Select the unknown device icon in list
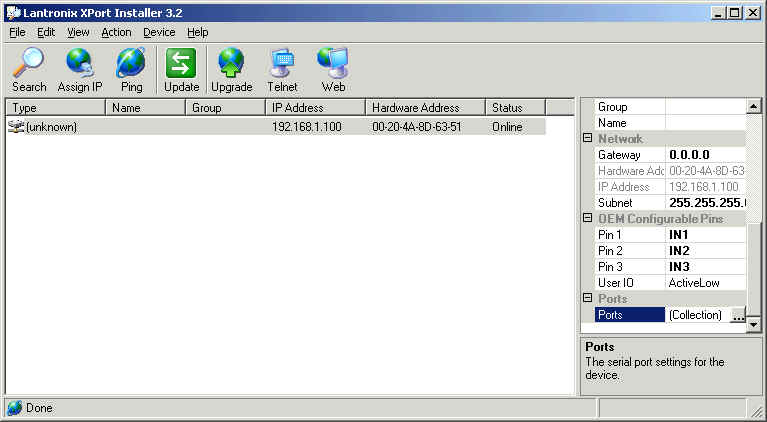This screenshot has width=767, height=422. coord(16,127)
